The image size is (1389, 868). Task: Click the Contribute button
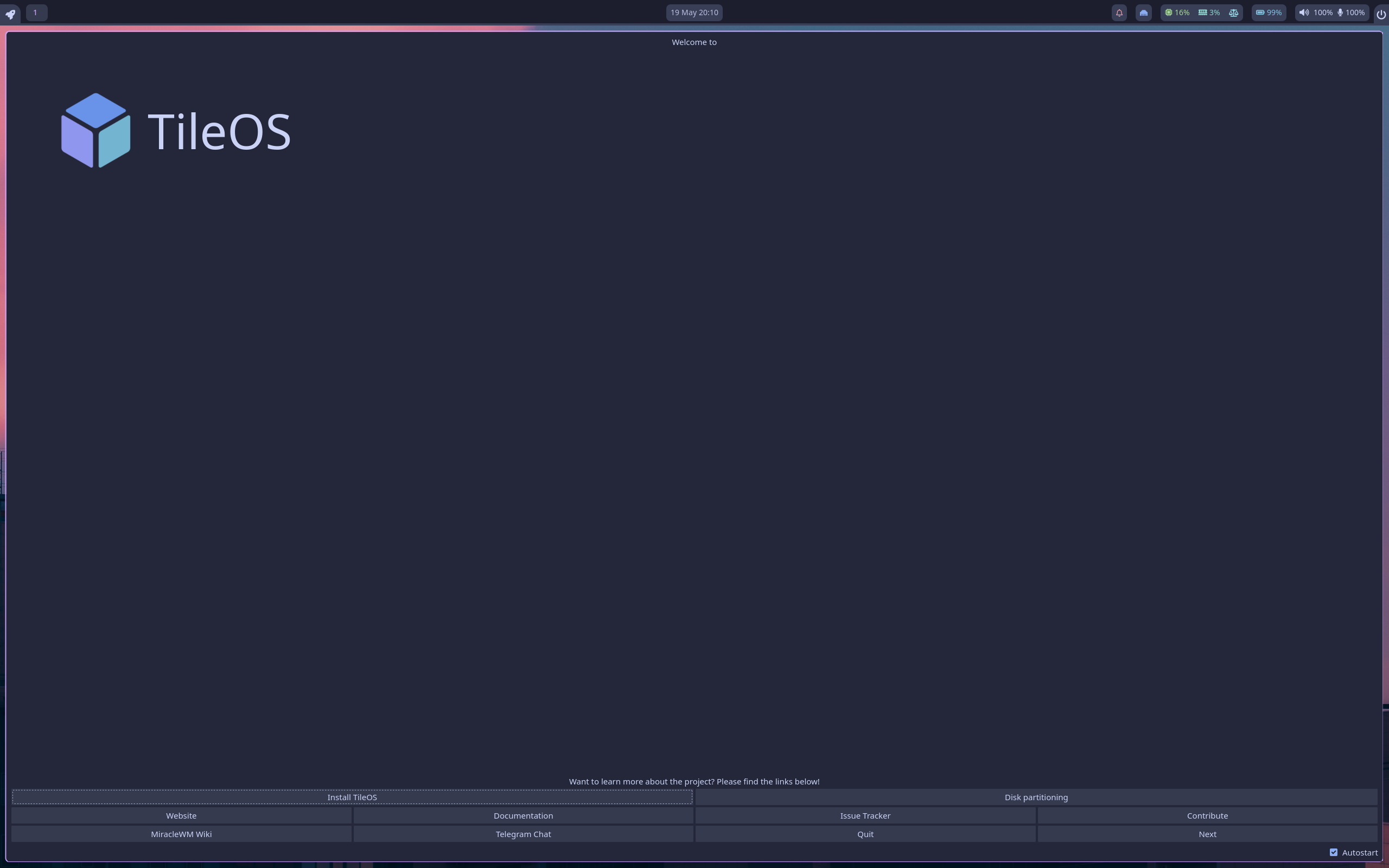click(1207, 815)
